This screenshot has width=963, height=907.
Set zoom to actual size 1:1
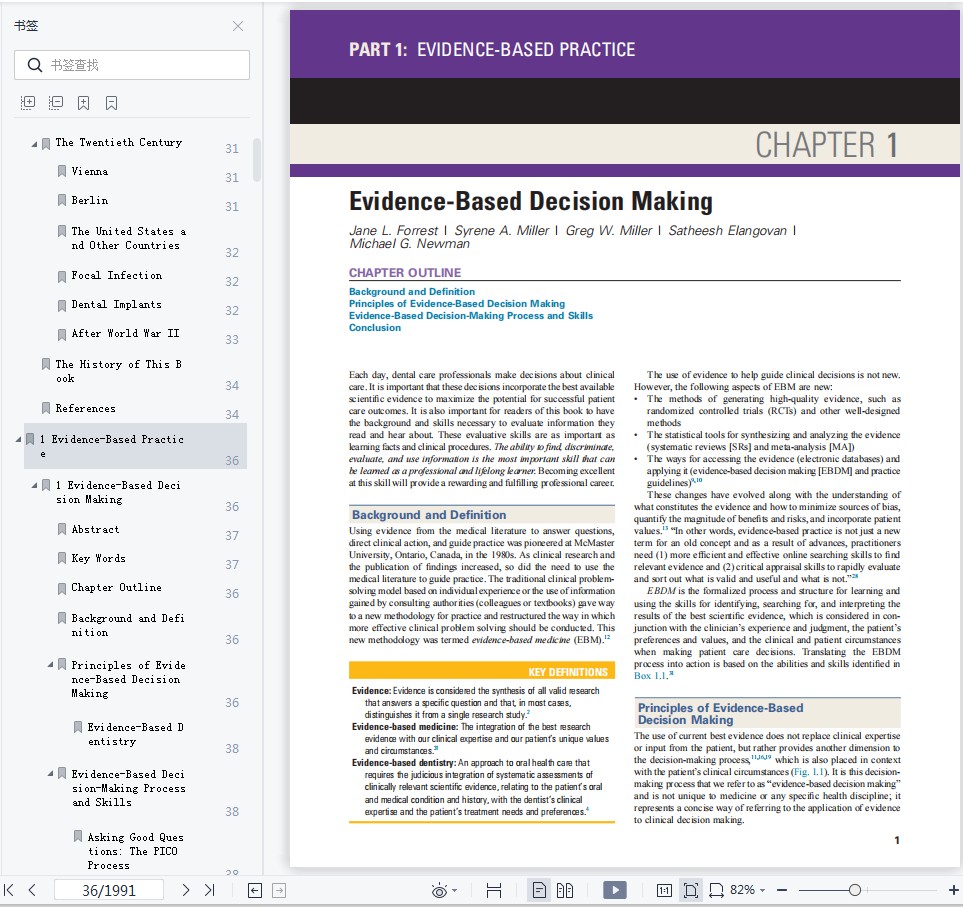664,890
